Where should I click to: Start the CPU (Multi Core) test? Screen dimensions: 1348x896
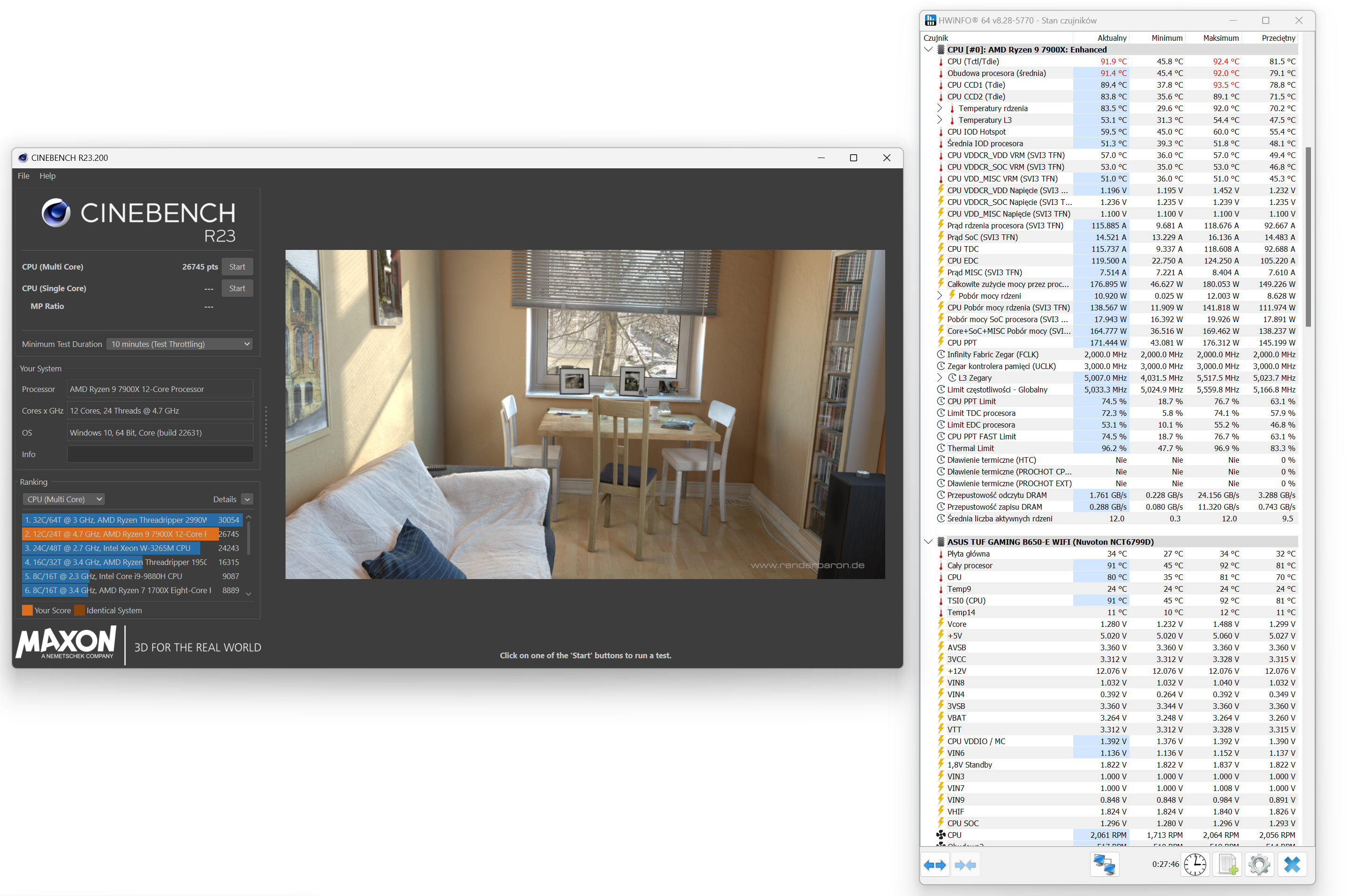[x=237, y=267]
